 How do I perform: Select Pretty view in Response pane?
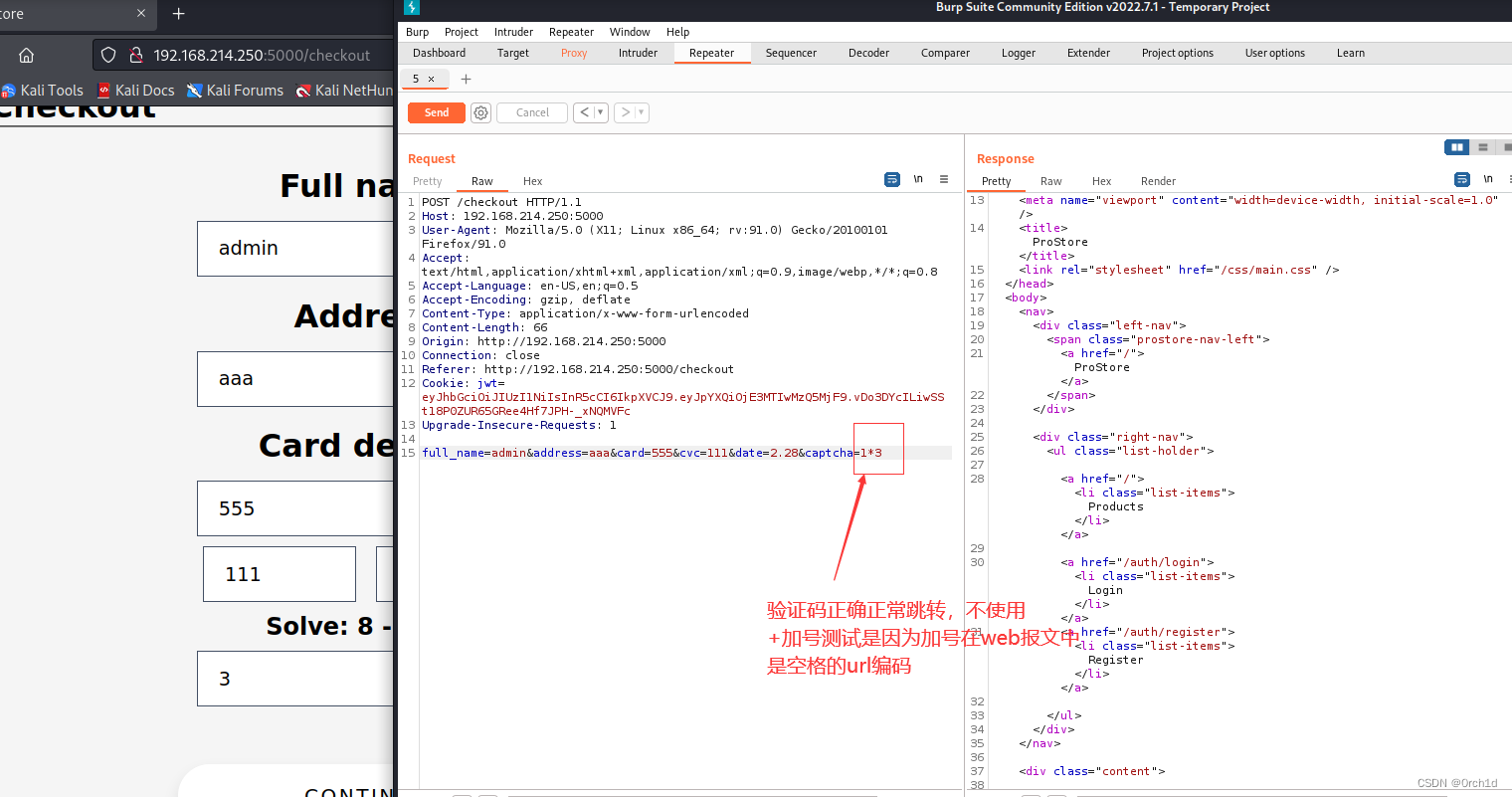997,181
